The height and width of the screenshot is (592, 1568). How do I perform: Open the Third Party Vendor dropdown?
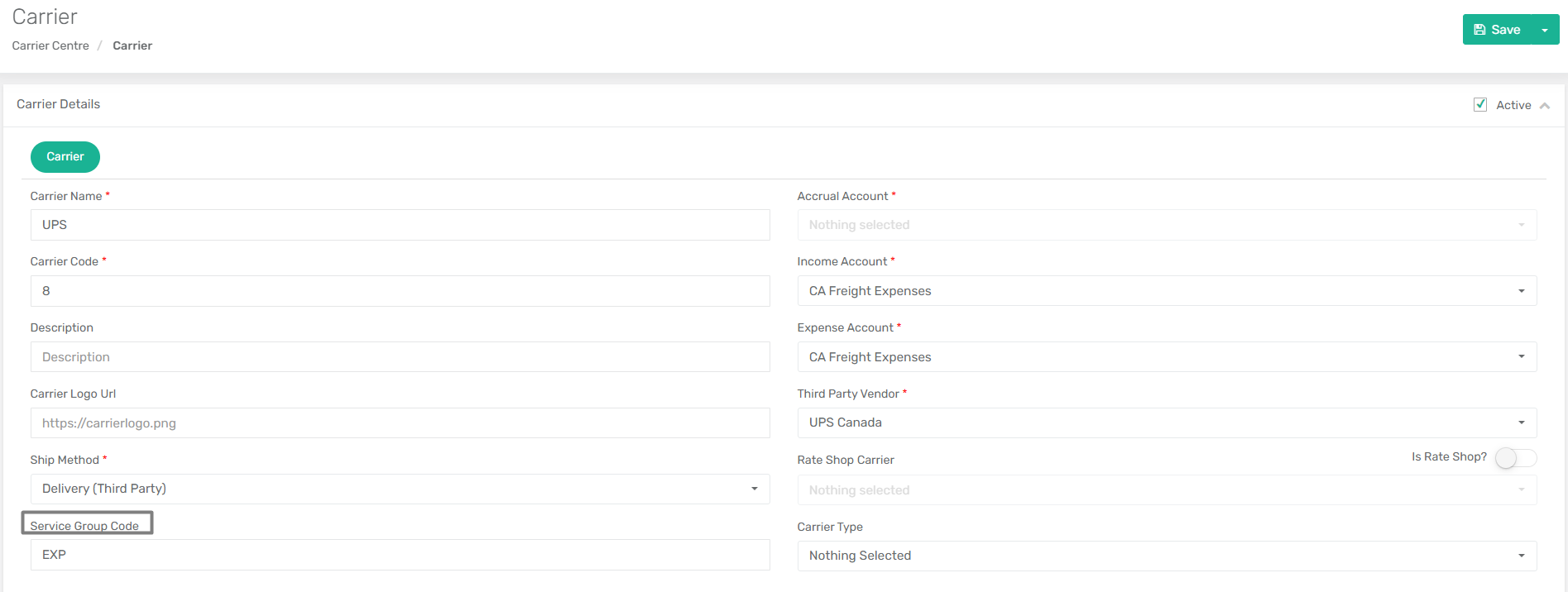[x=1167, y=423]
